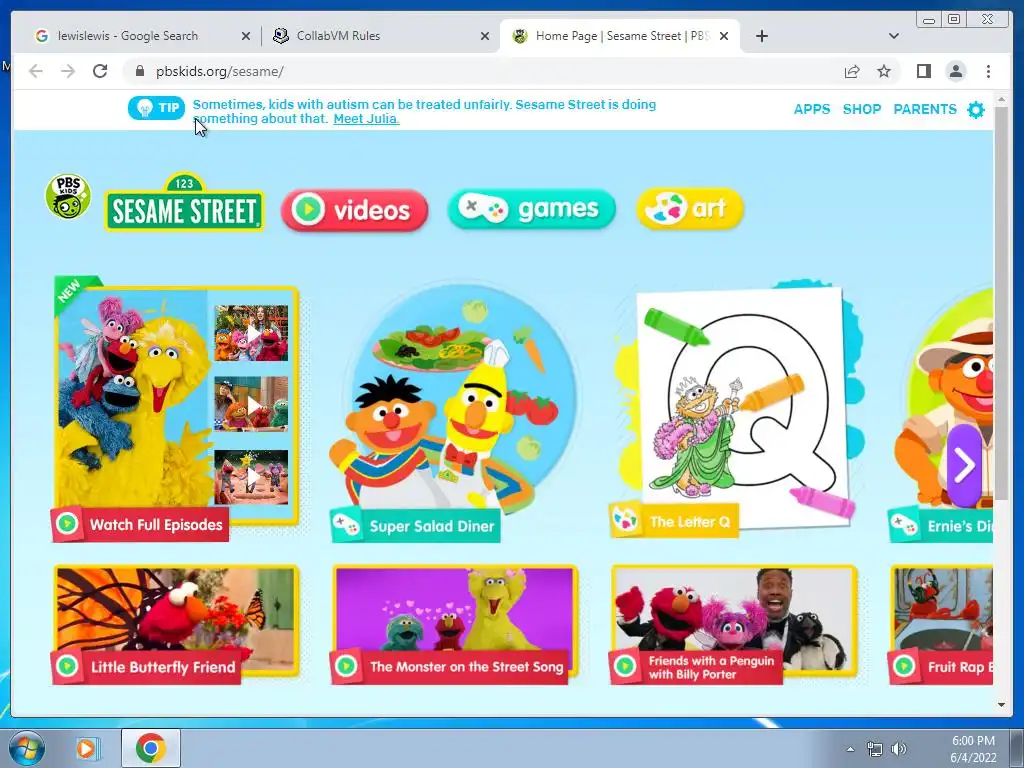Click the TIP lightbulb badge
1024x768 pixels.
click(x=156, y=108)
